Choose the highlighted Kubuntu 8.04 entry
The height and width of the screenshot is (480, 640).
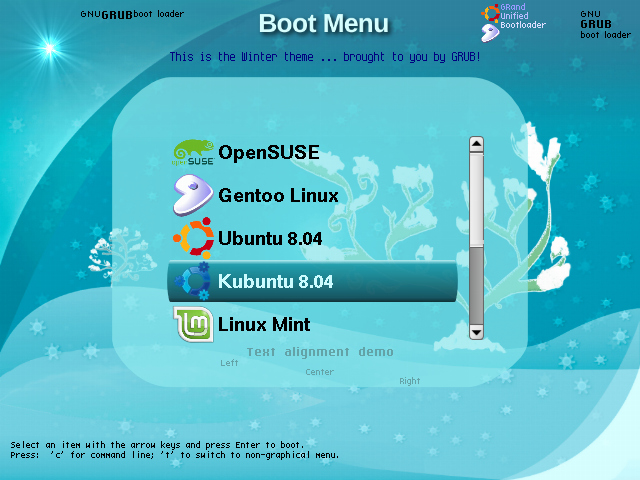pyautogui.click(x=312, y=281)
